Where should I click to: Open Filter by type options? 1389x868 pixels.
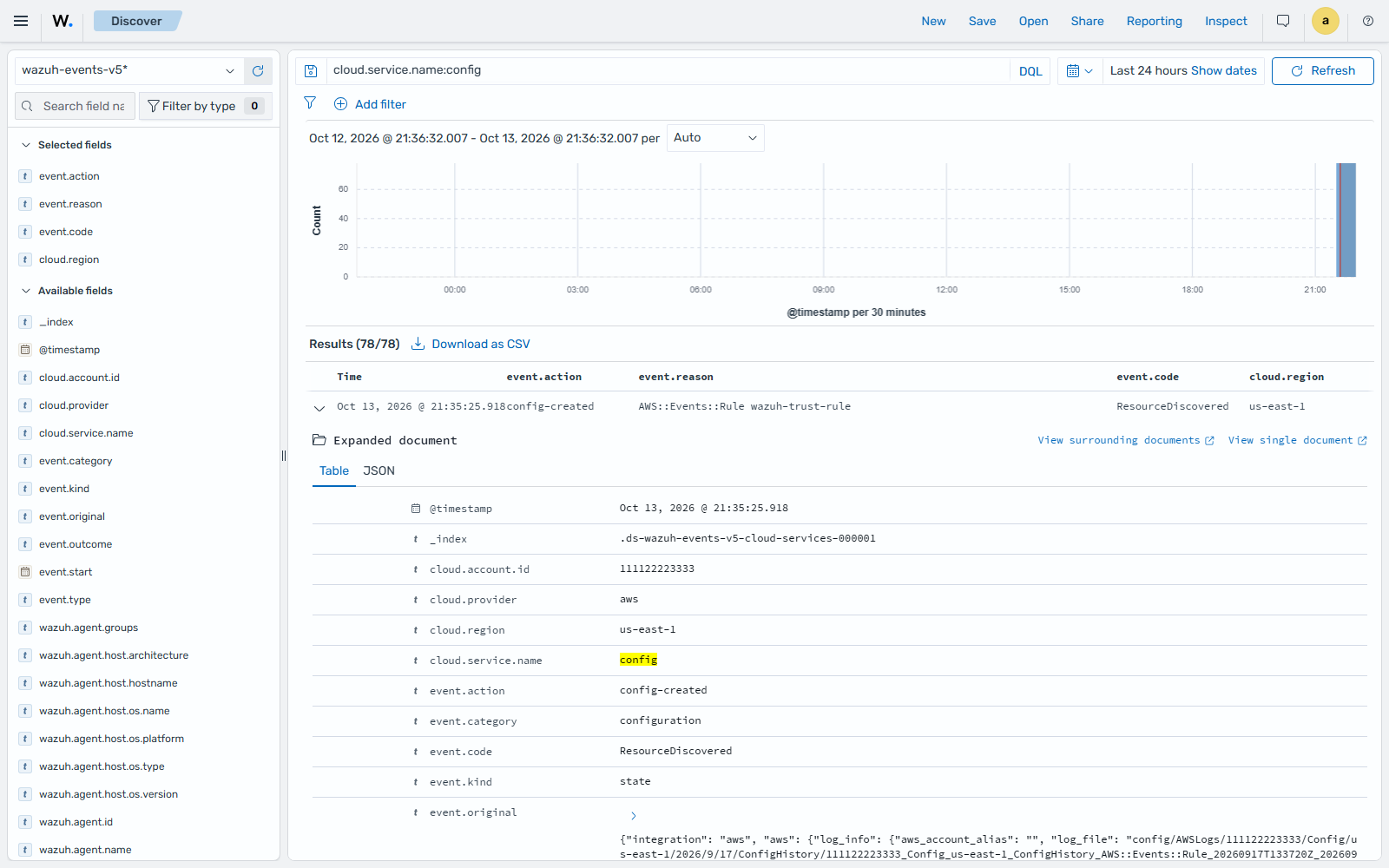pos(206,106)
